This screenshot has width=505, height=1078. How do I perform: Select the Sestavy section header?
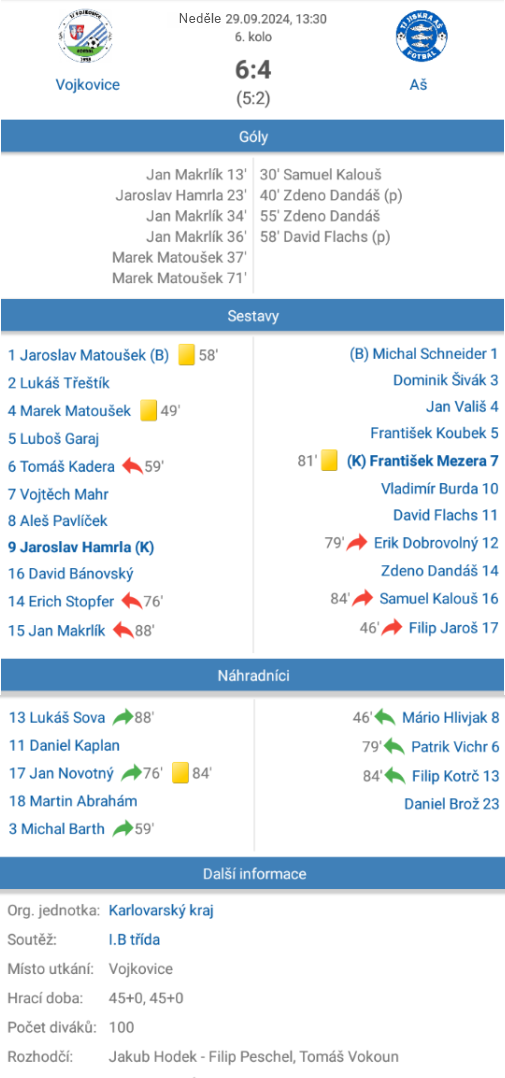(252, 316)
